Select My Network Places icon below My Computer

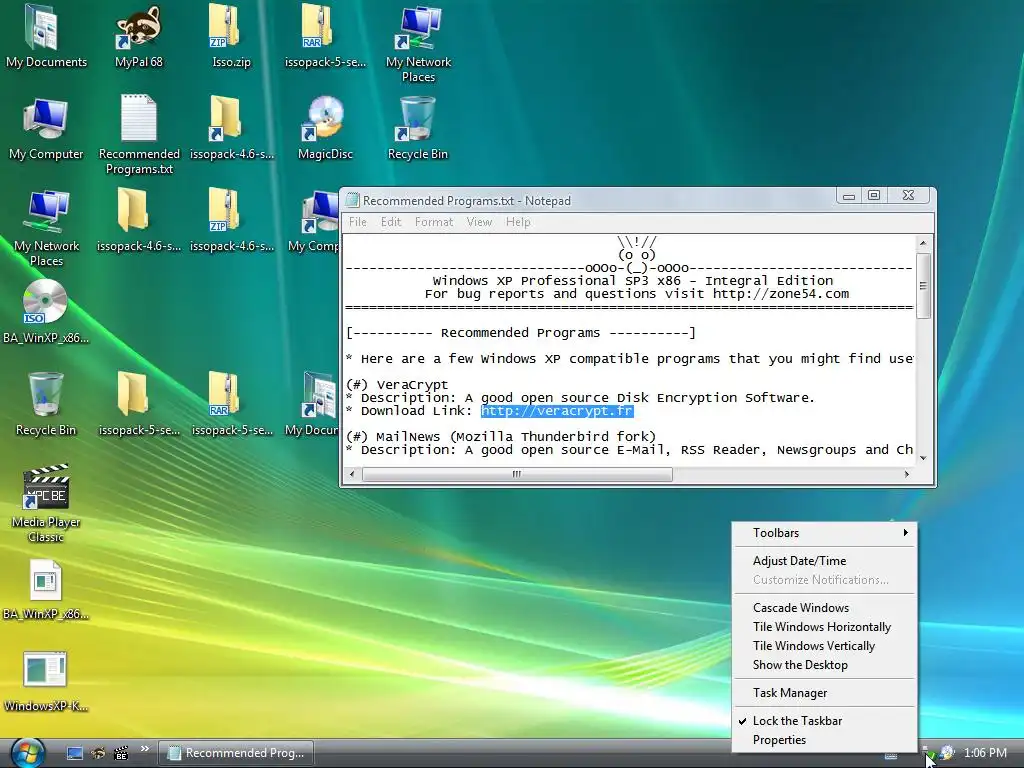[46, 228]
